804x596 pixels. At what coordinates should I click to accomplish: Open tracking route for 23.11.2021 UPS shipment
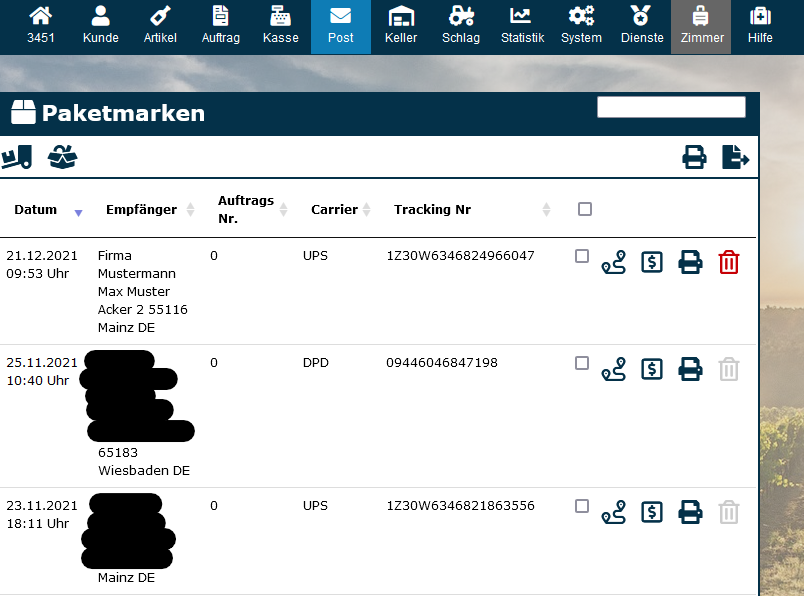[613, 513]
